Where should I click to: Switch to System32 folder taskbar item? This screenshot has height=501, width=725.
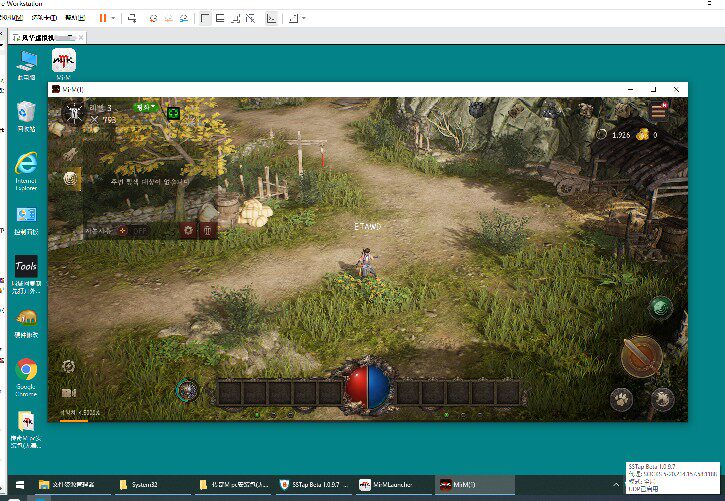coord(153,484)
